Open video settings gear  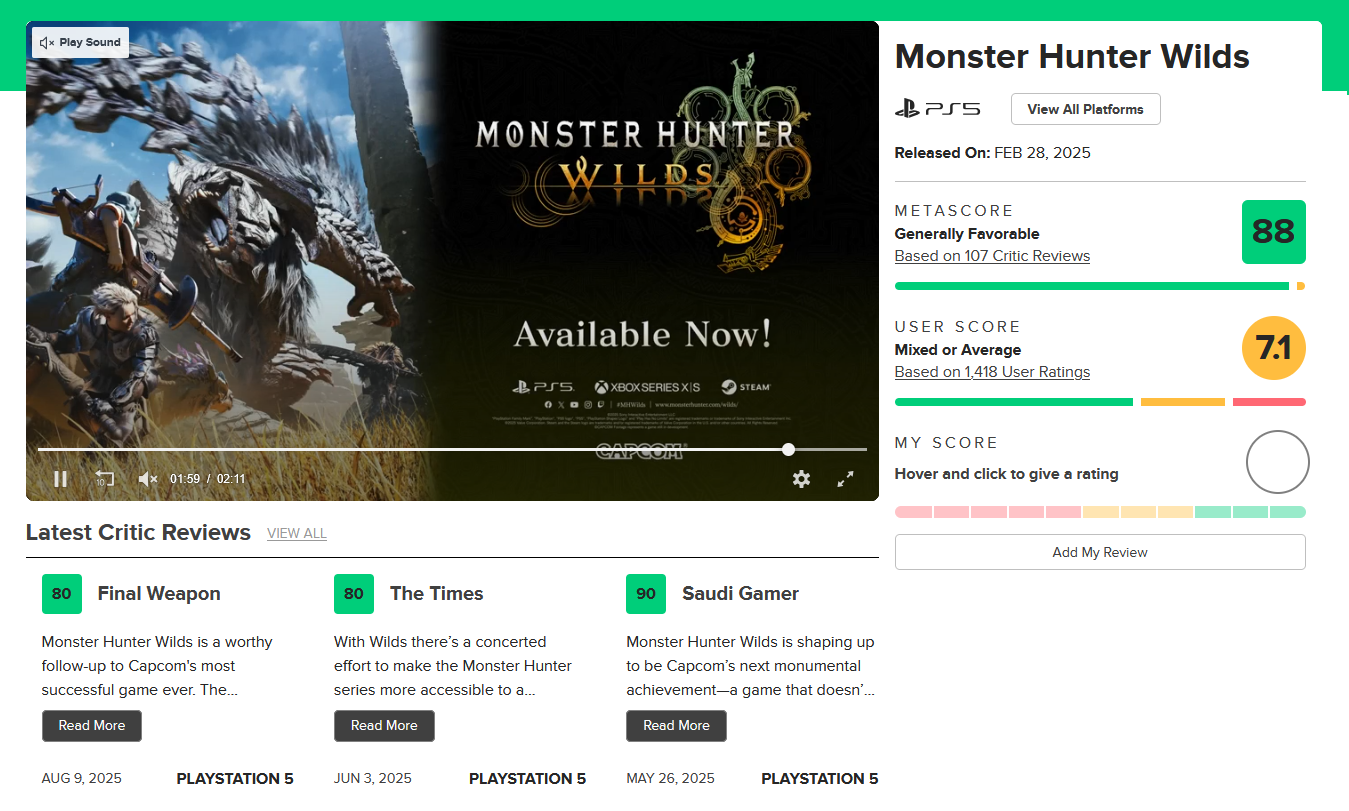point(801,479)
